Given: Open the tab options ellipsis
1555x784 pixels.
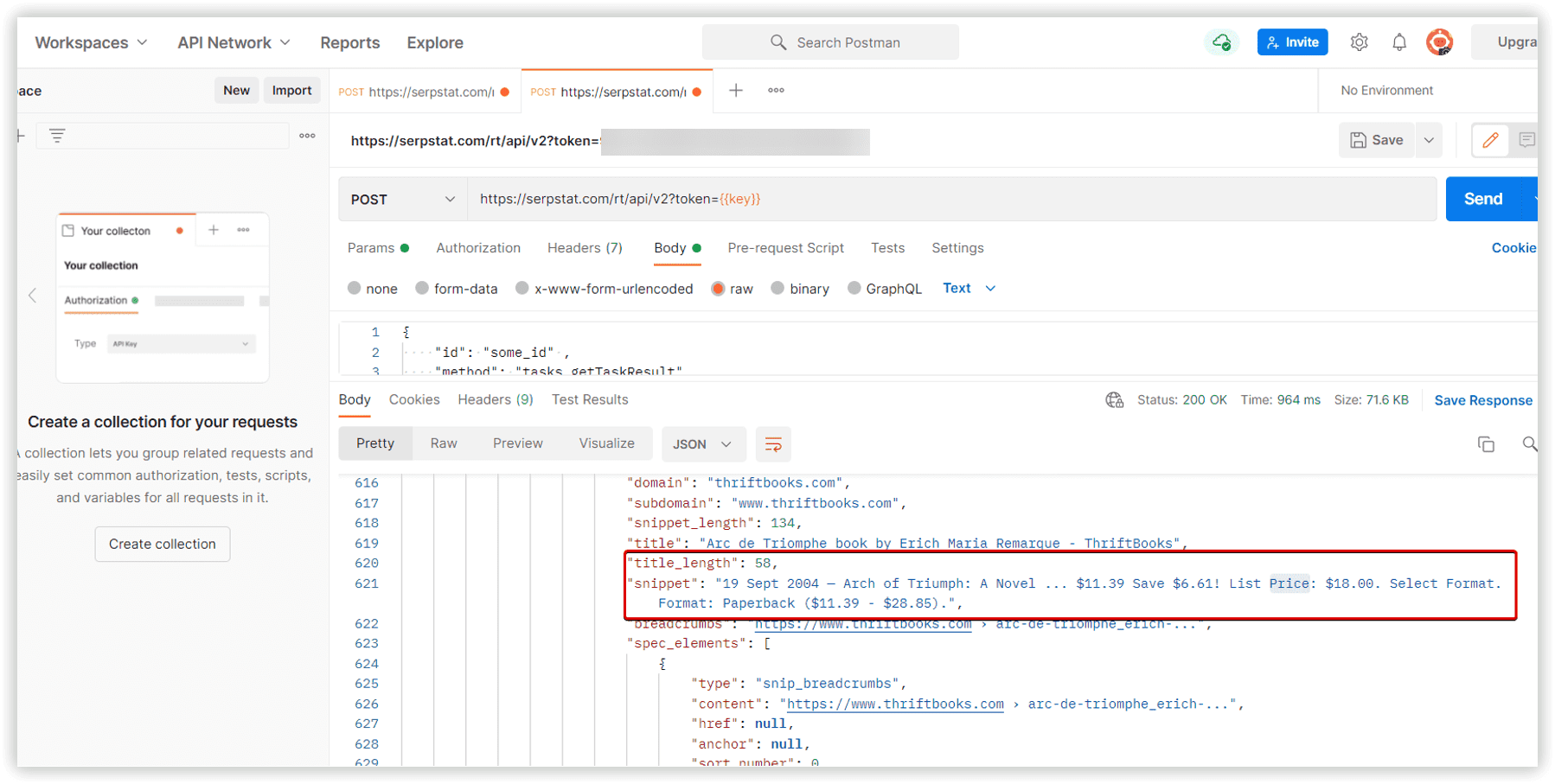Looking at the screenshot, I should [x=776, y=90].
